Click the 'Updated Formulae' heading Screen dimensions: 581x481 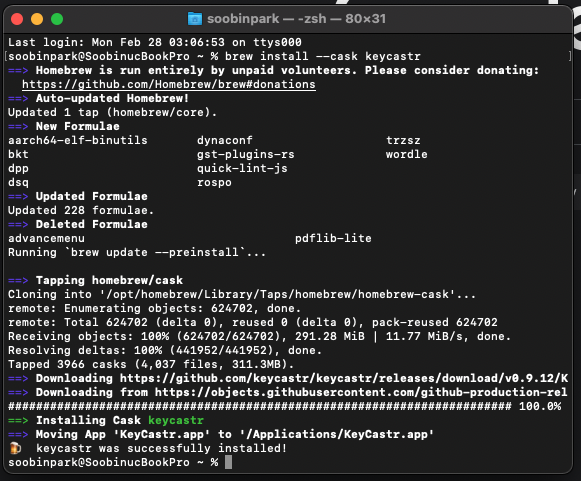[x=92, y=197]
